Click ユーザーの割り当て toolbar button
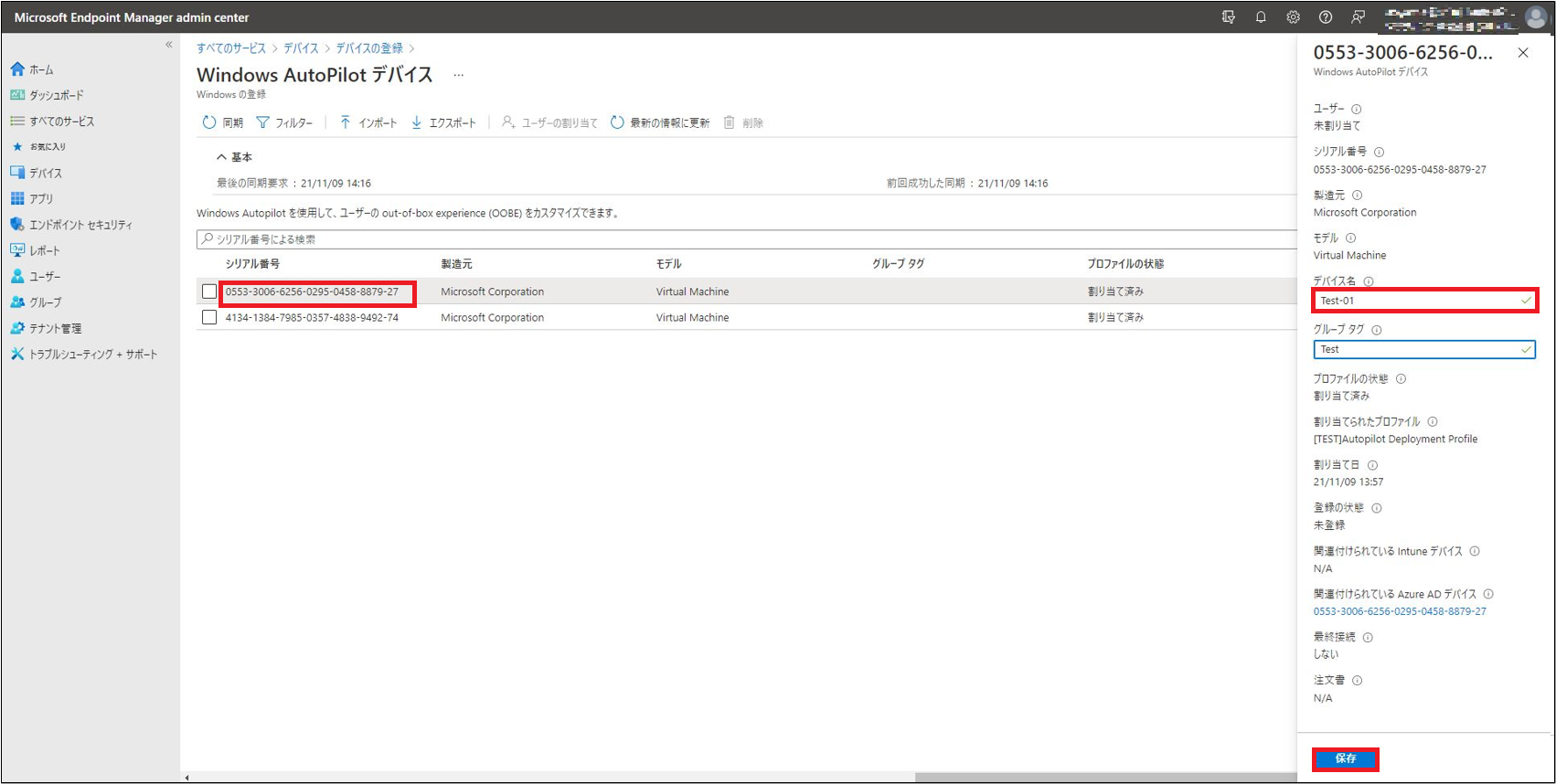1556x784 pixels. pyautogui.click(x=549, y=122)
